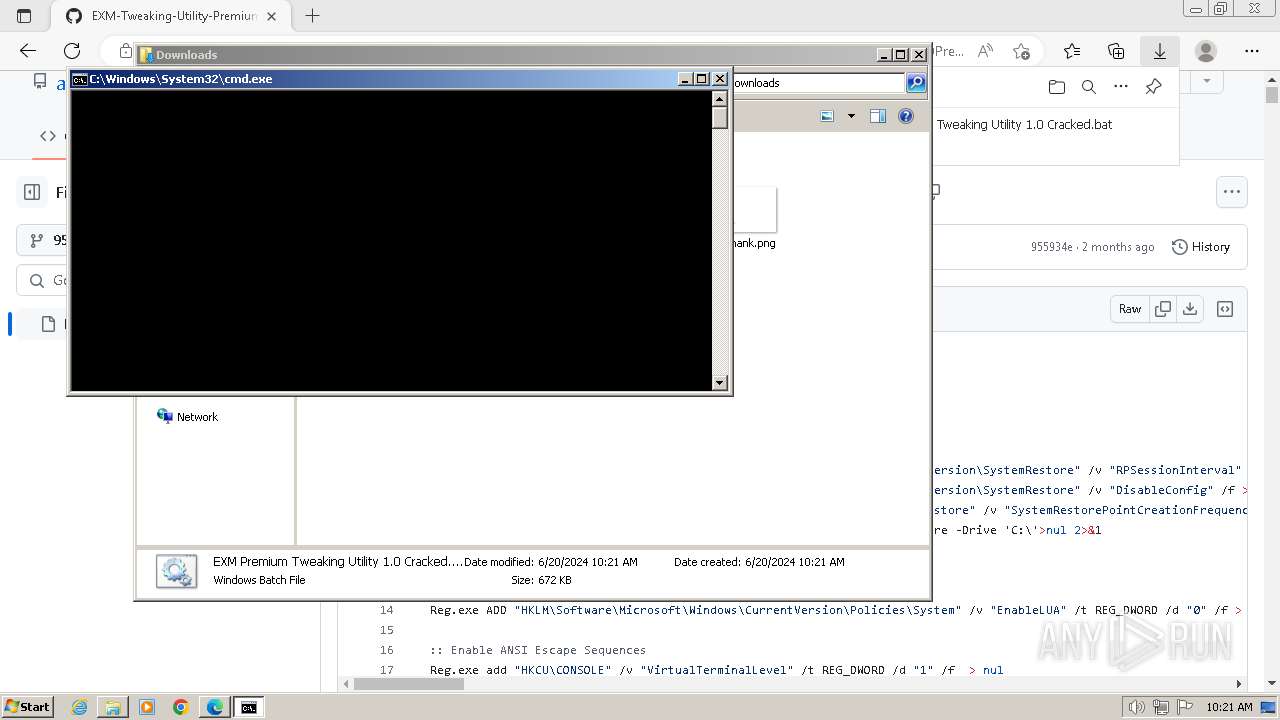Expand the view options dropdown arrow
1280x720 pixels.
click(851, 116)
